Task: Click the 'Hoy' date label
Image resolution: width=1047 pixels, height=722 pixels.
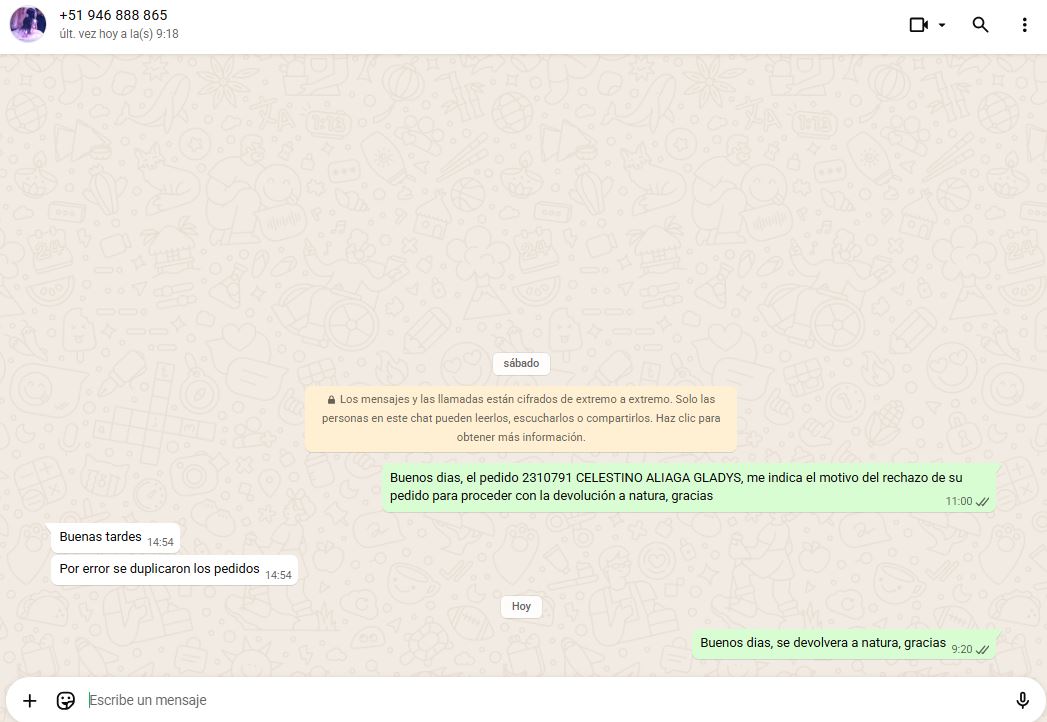Action: click(x=521, y=606)
